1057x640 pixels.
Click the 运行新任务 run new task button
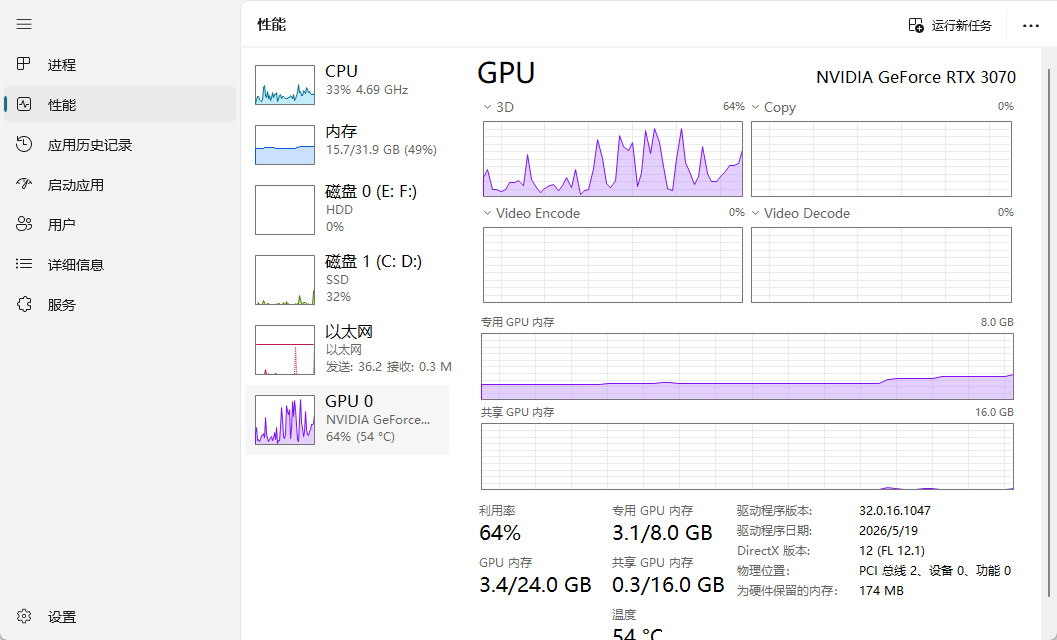tap(950, 26)
